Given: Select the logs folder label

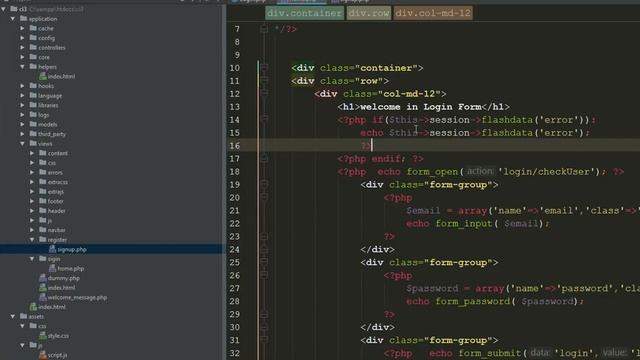Looking at the screenshot, I should (x=44, y=115).
